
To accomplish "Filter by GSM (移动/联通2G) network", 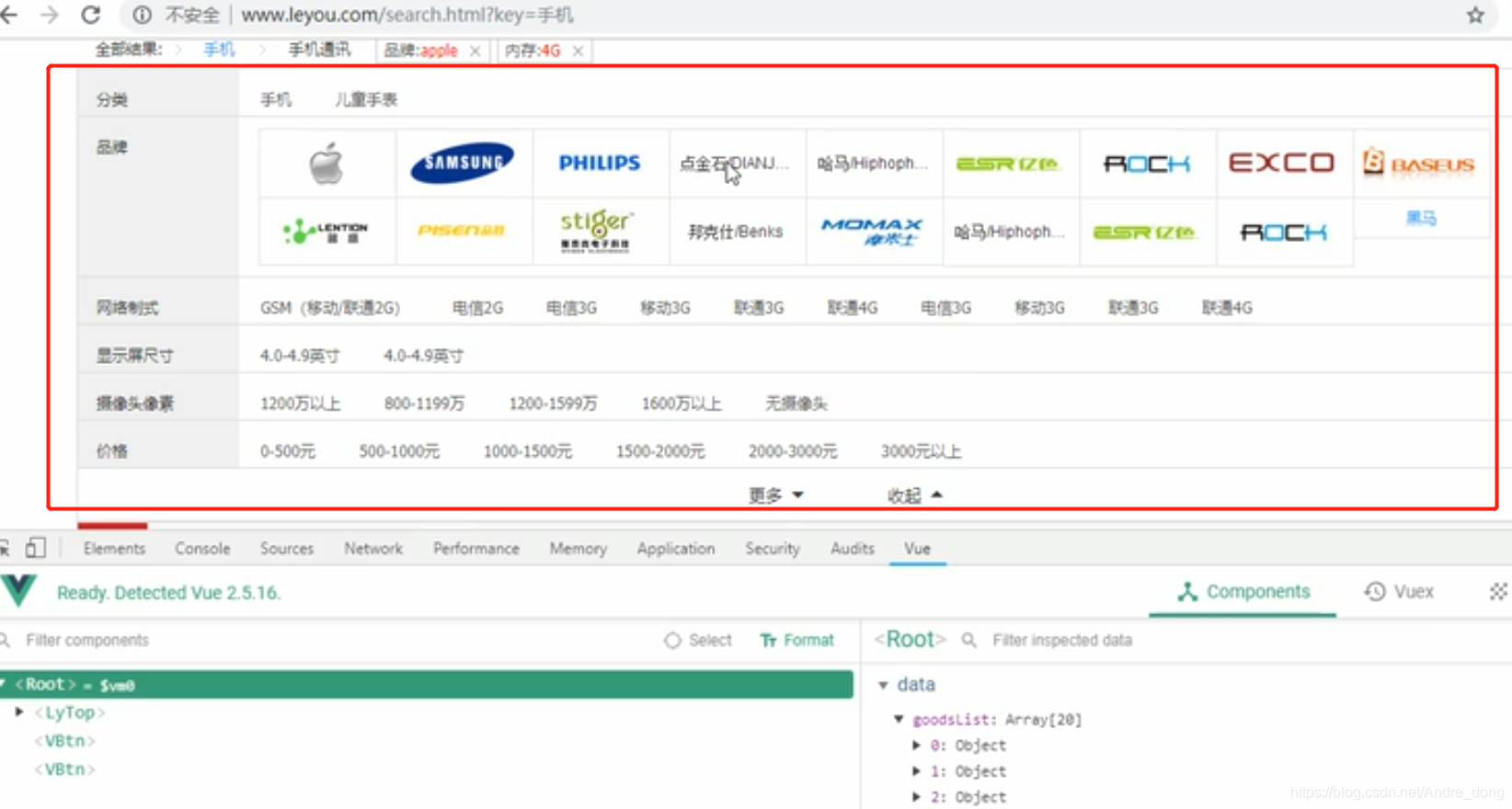I will coord(330,307).
